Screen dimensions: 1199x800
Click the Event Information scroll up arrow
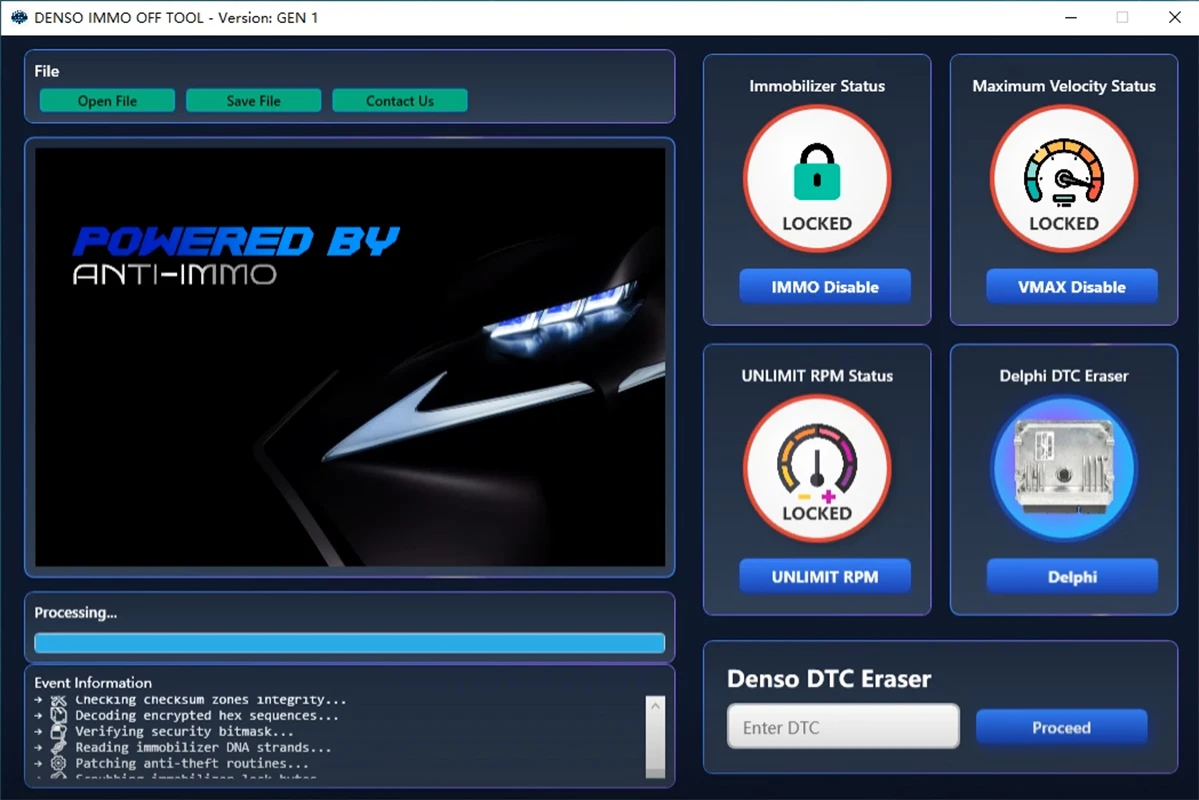(655, 706)
